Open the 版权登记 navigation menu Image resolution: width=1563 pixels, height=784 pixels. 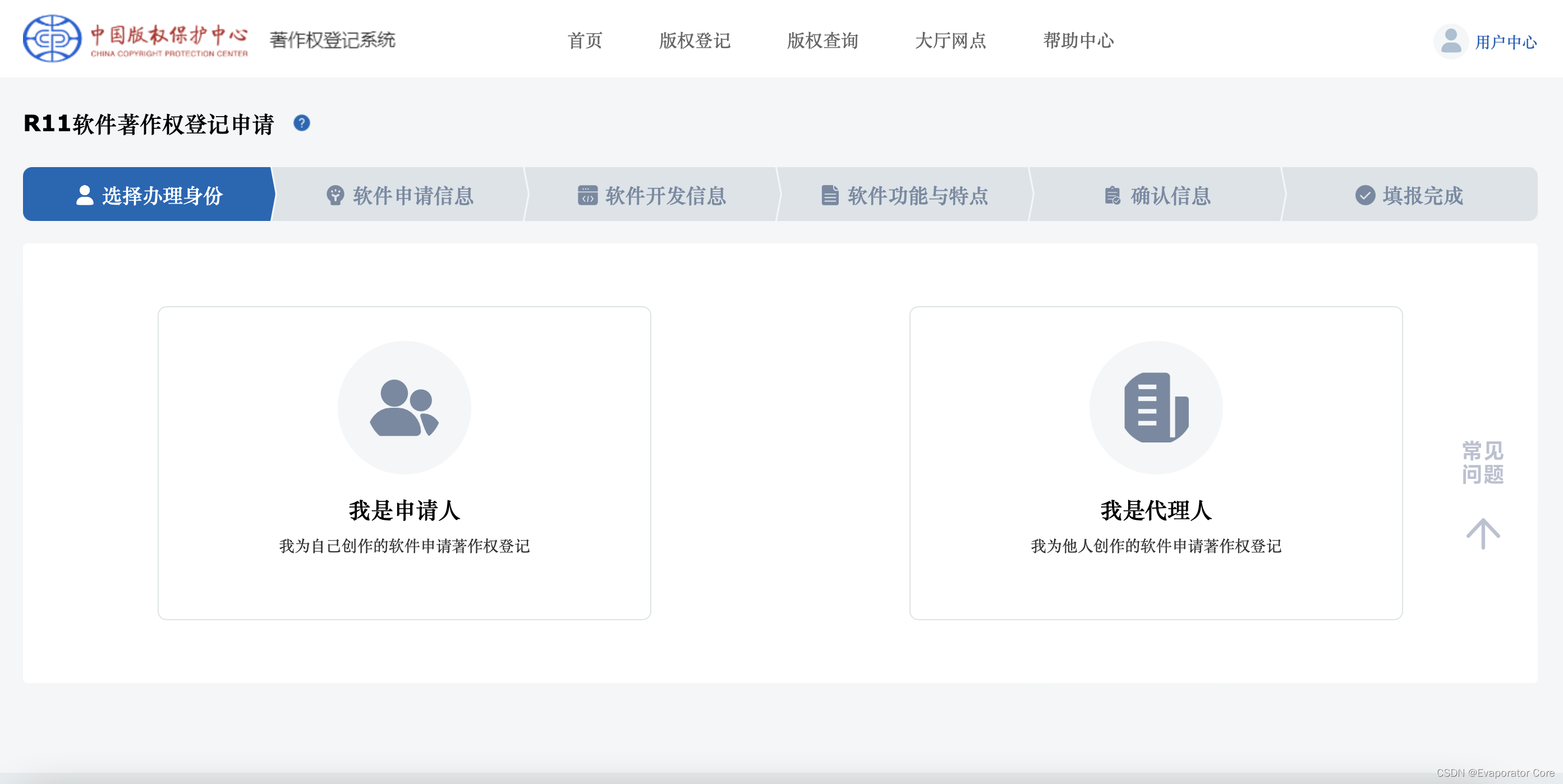(694, 40)
